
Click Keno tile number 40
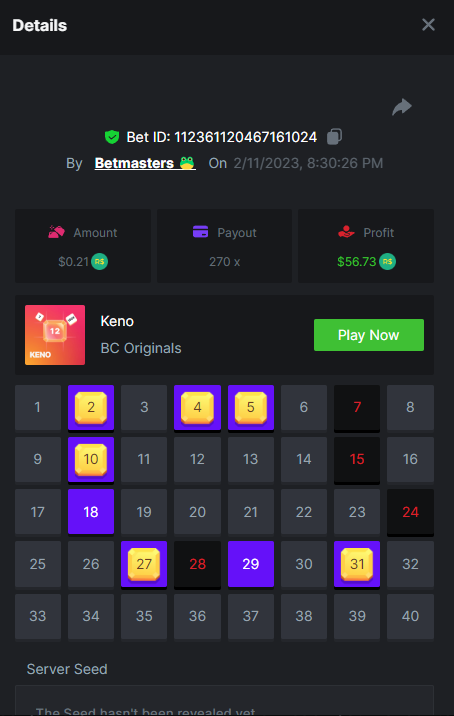(410, 616)
